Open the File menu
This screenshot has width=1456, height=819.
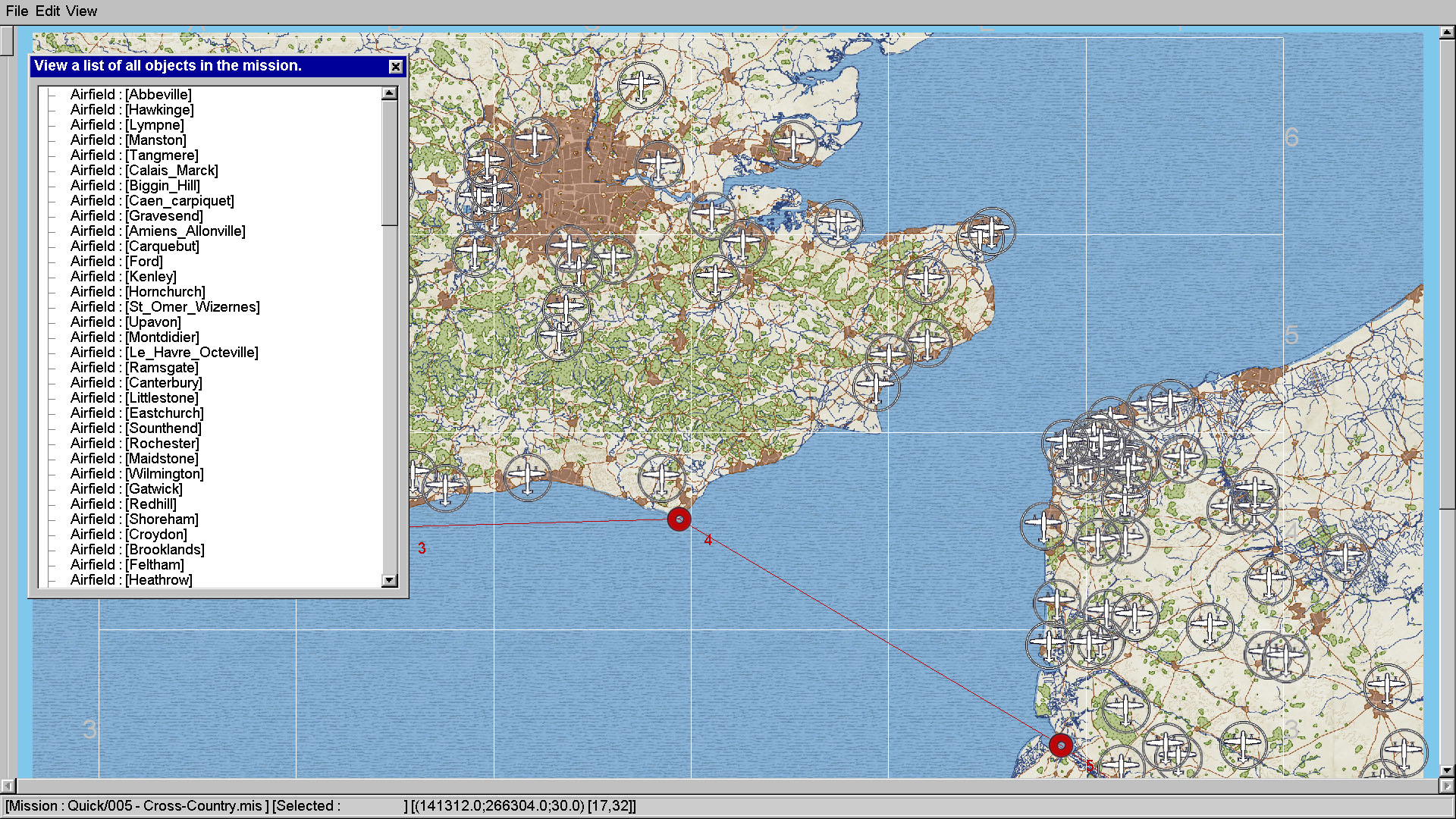coord(17,11)
